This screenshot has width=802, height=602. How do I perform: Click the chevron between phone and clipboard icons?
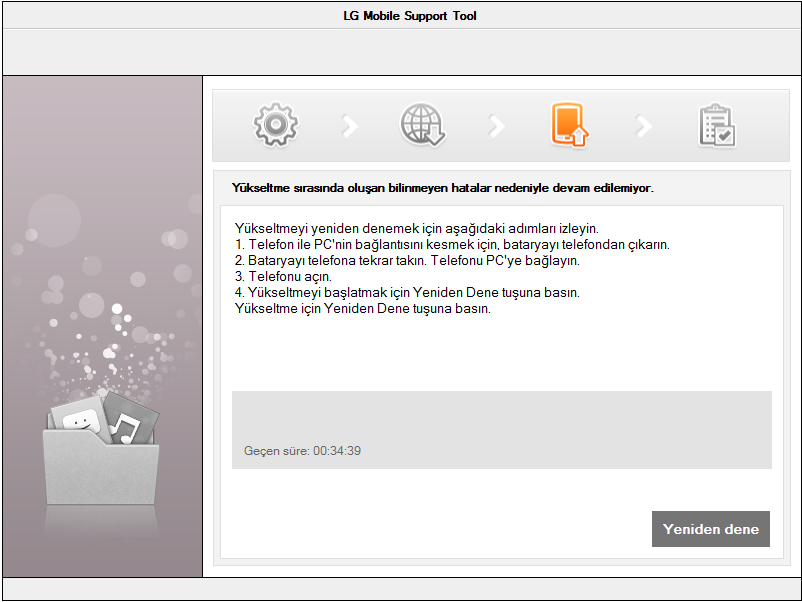[643, 126]
